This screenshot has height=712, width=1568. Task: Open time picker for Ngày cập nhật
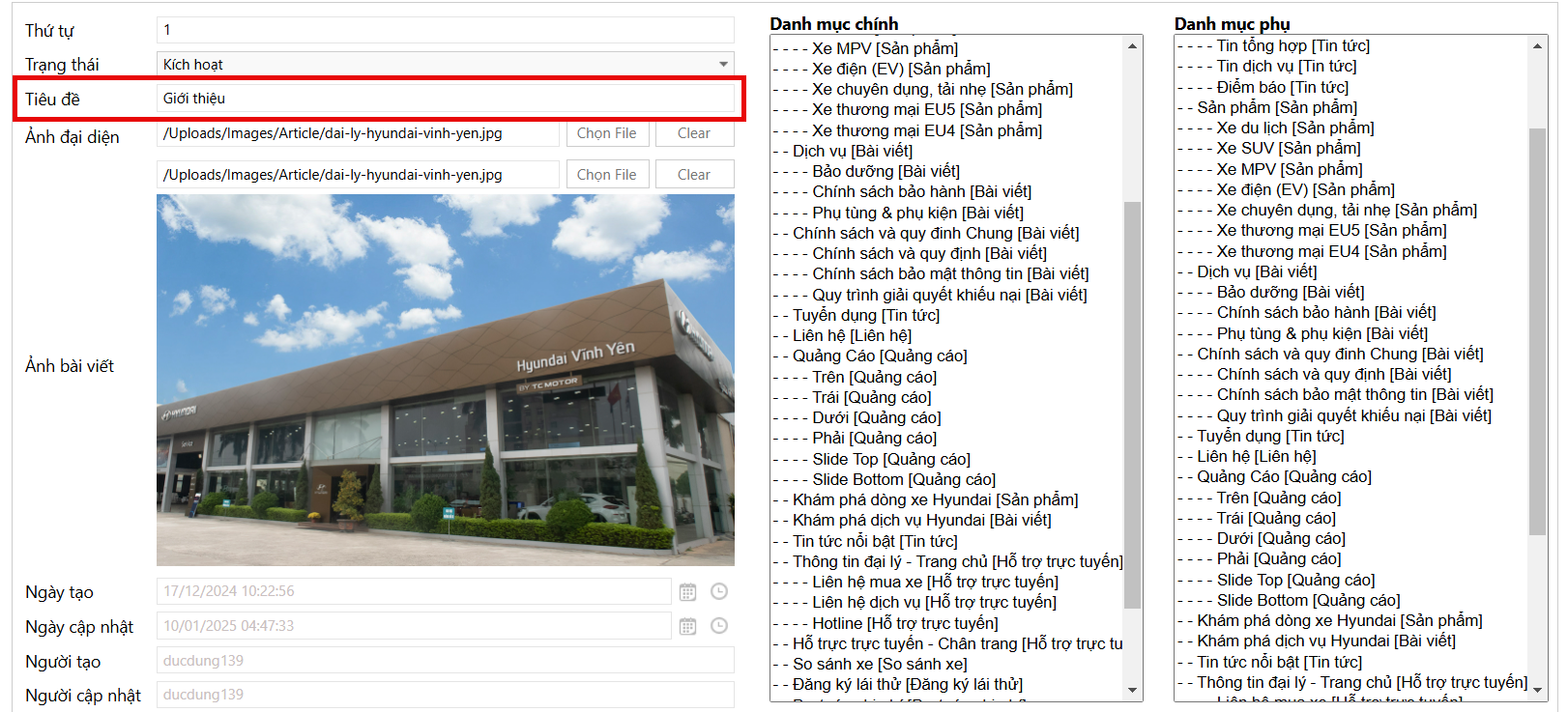[719, 626]
